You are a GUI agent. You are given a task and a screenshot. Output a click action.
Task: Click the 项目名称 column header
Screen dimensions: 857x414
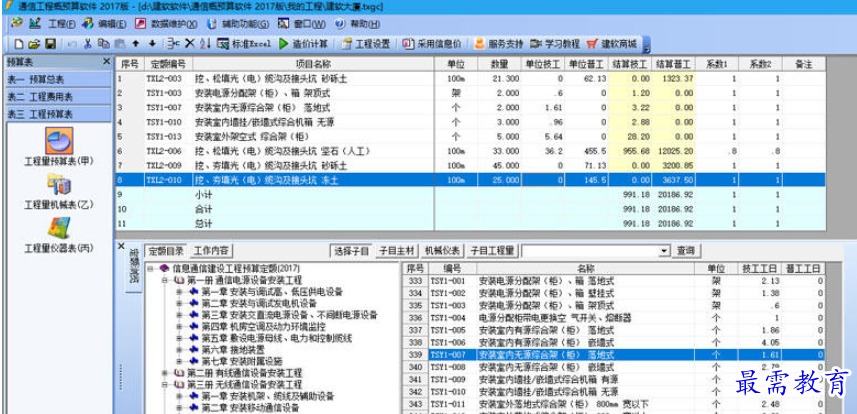point(313,64)
